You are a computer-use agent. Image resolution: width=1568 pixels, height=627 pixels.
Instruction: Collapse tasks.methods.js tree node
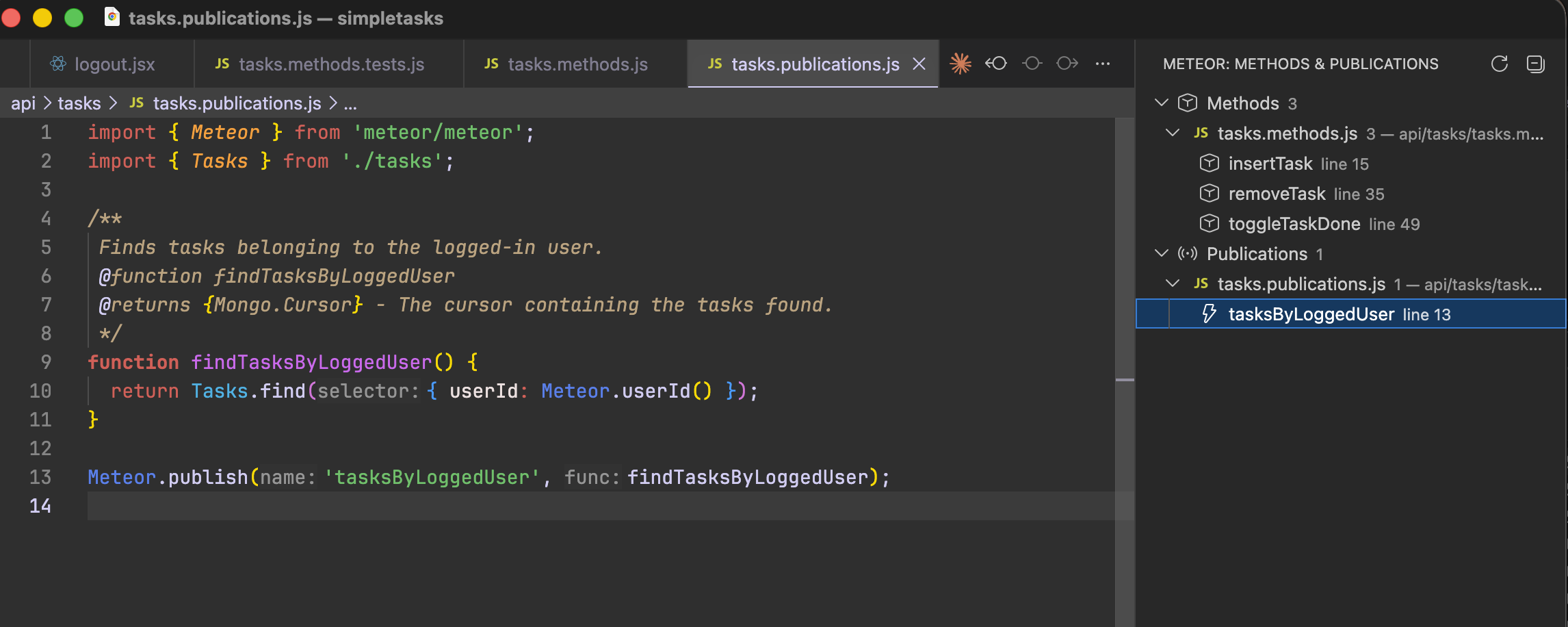tap(1173, 133)
